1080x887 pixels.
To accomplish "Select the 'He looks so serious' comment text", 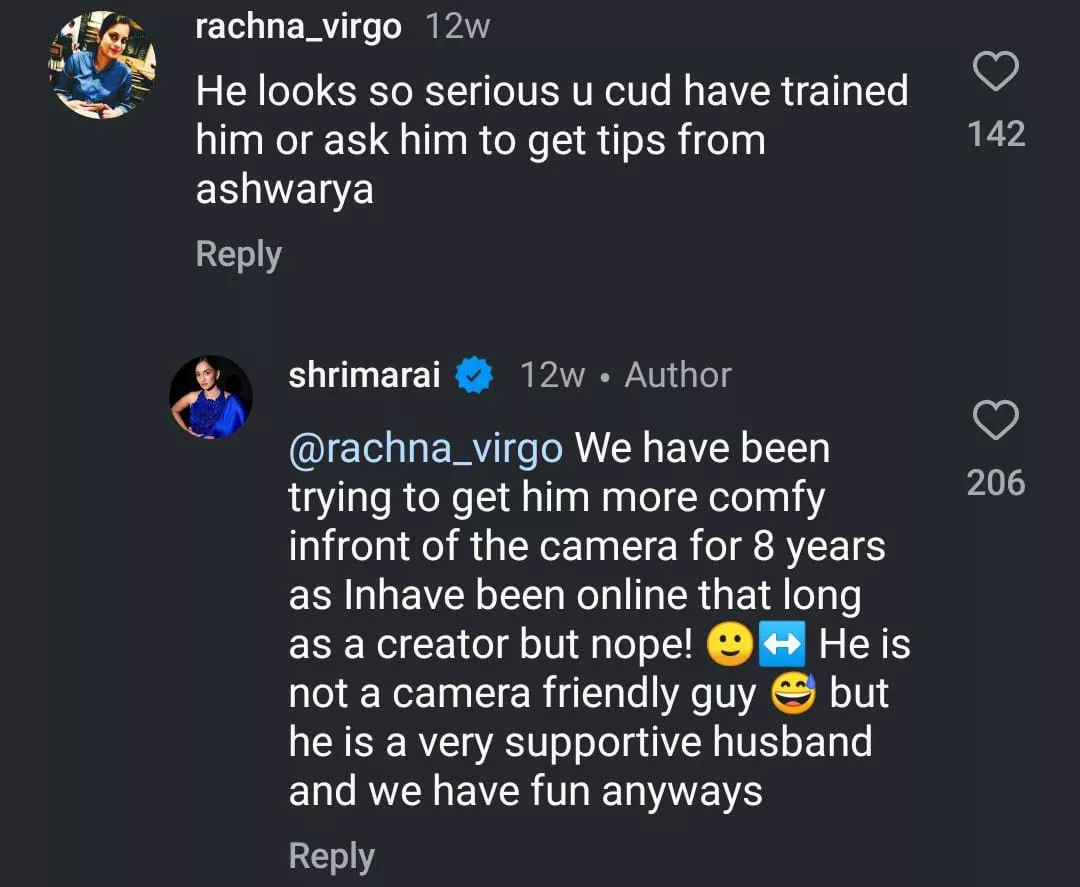I will click(551, 92).
